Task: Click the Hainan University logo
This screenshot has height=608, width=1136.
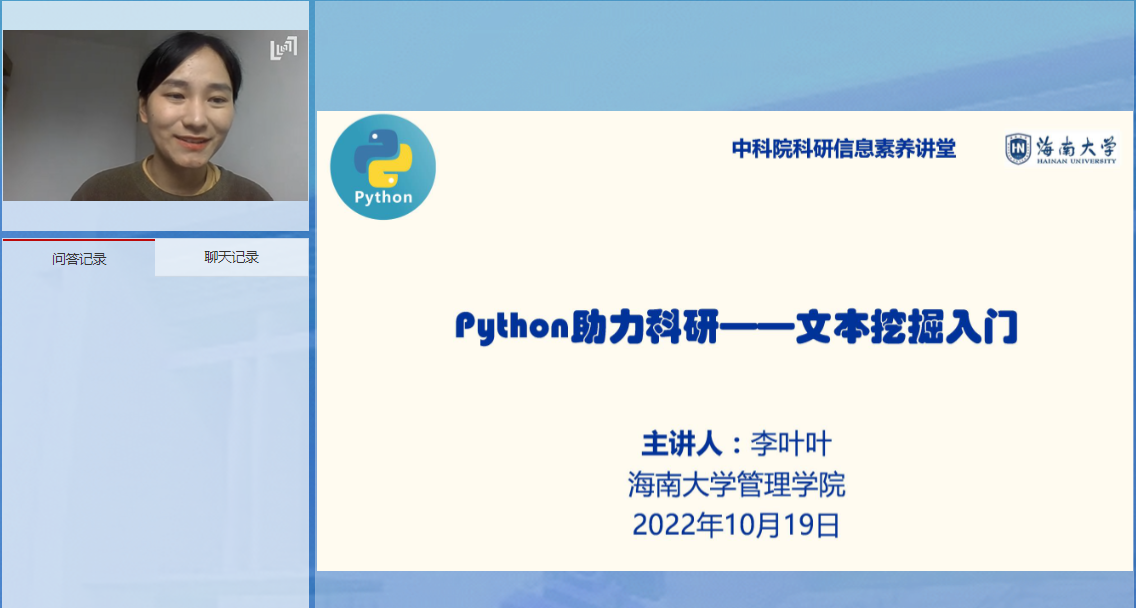Action: coord(1061,149)
